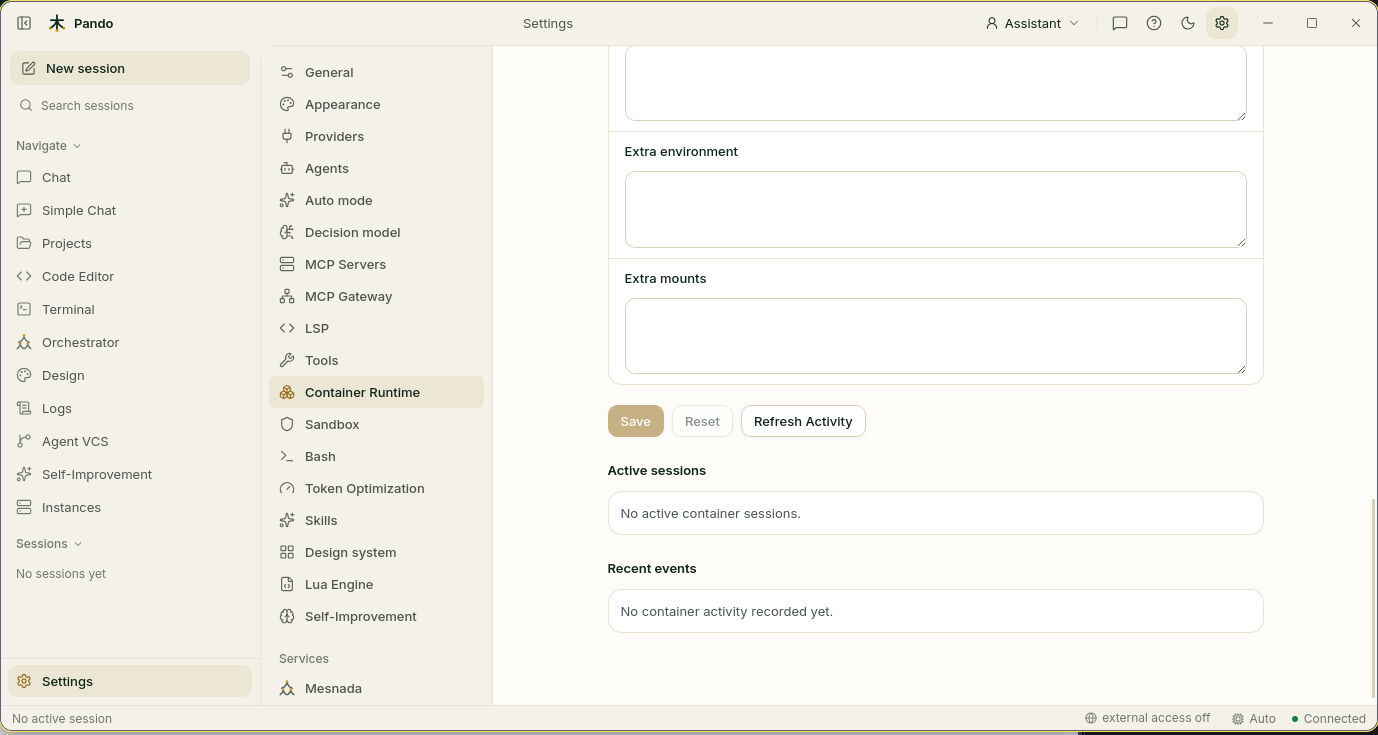Click the No active session status text
This screenshot has height=735, width=1378.
coord(62,718)
